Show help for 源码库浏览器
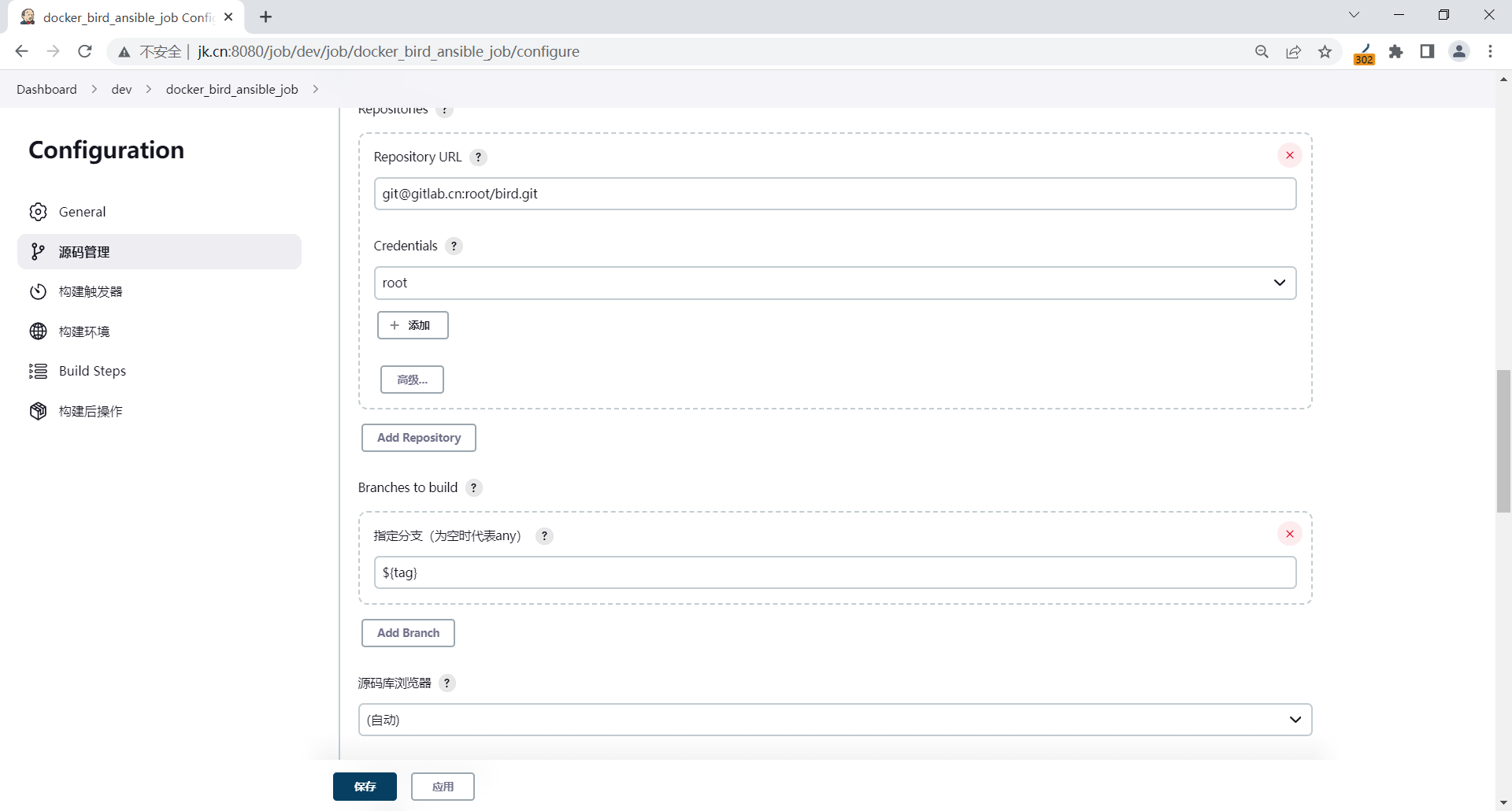The image size is (1512, 811). click(447, 683)
